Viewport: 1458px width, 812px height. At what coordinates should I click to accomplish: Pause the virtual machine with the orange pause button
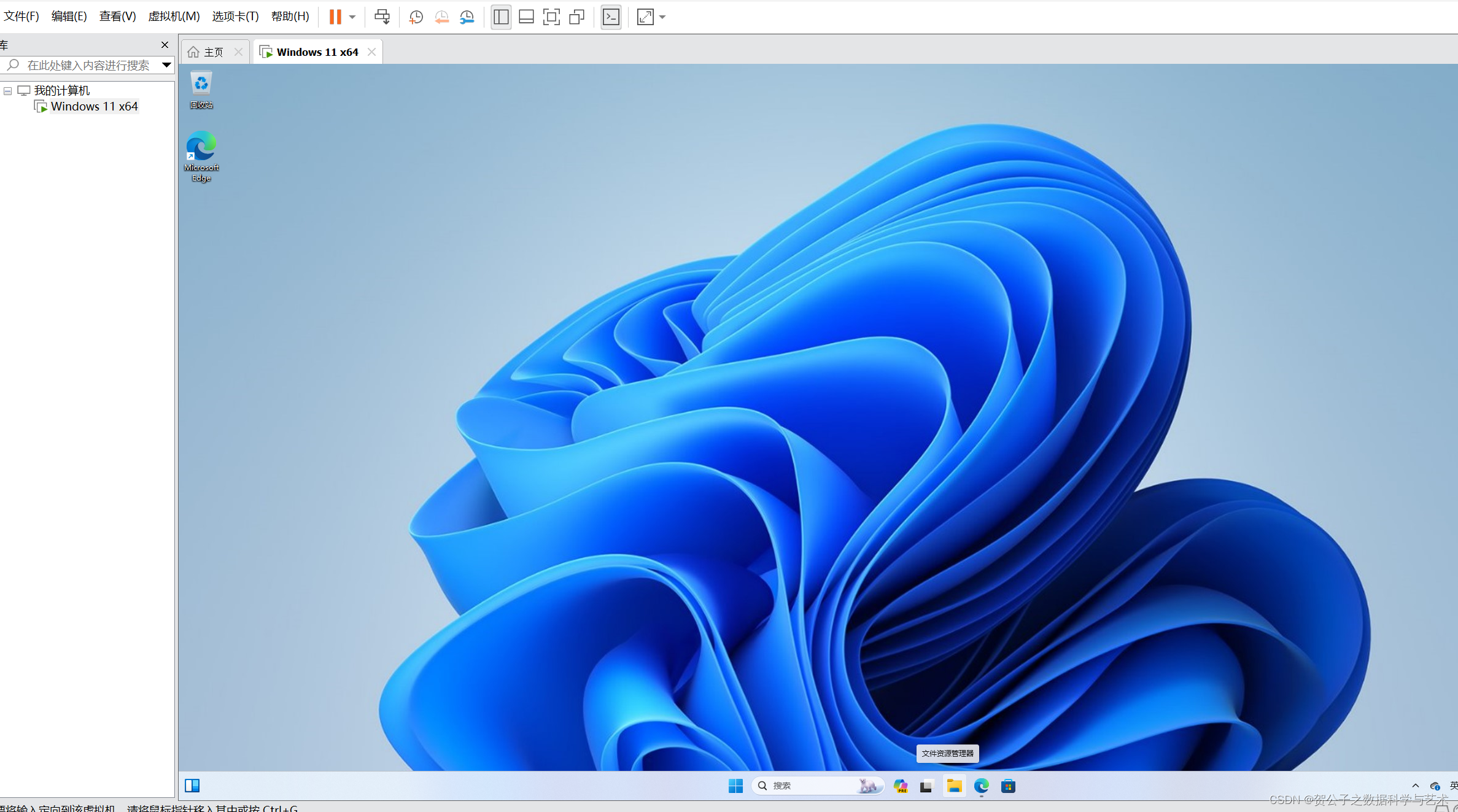[x=335, y=17]
